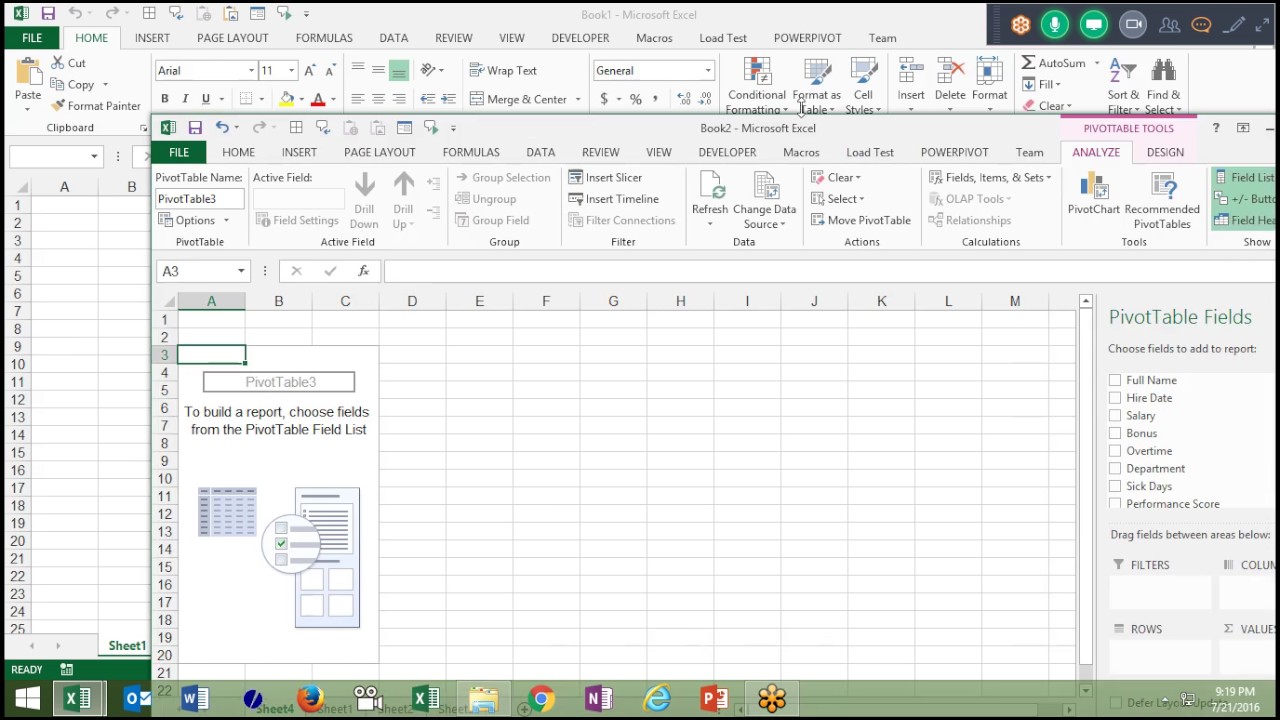Click the PivotTable Name input field

(x=199, y=199)
